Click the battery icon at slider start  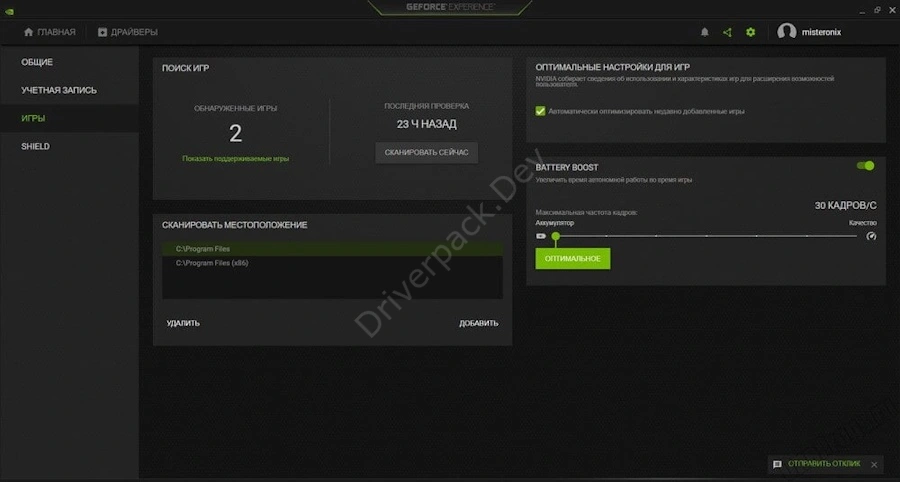(x=541, y=236)
